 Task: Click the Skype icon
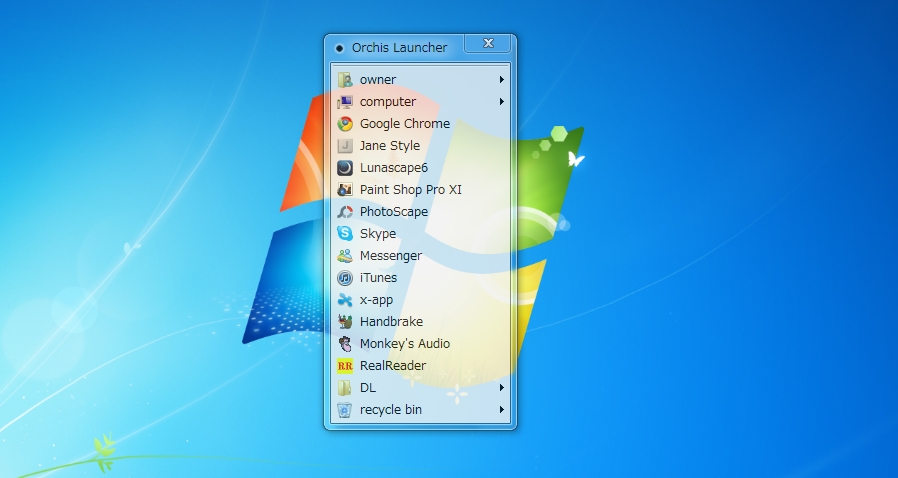(x=345, y=234)
